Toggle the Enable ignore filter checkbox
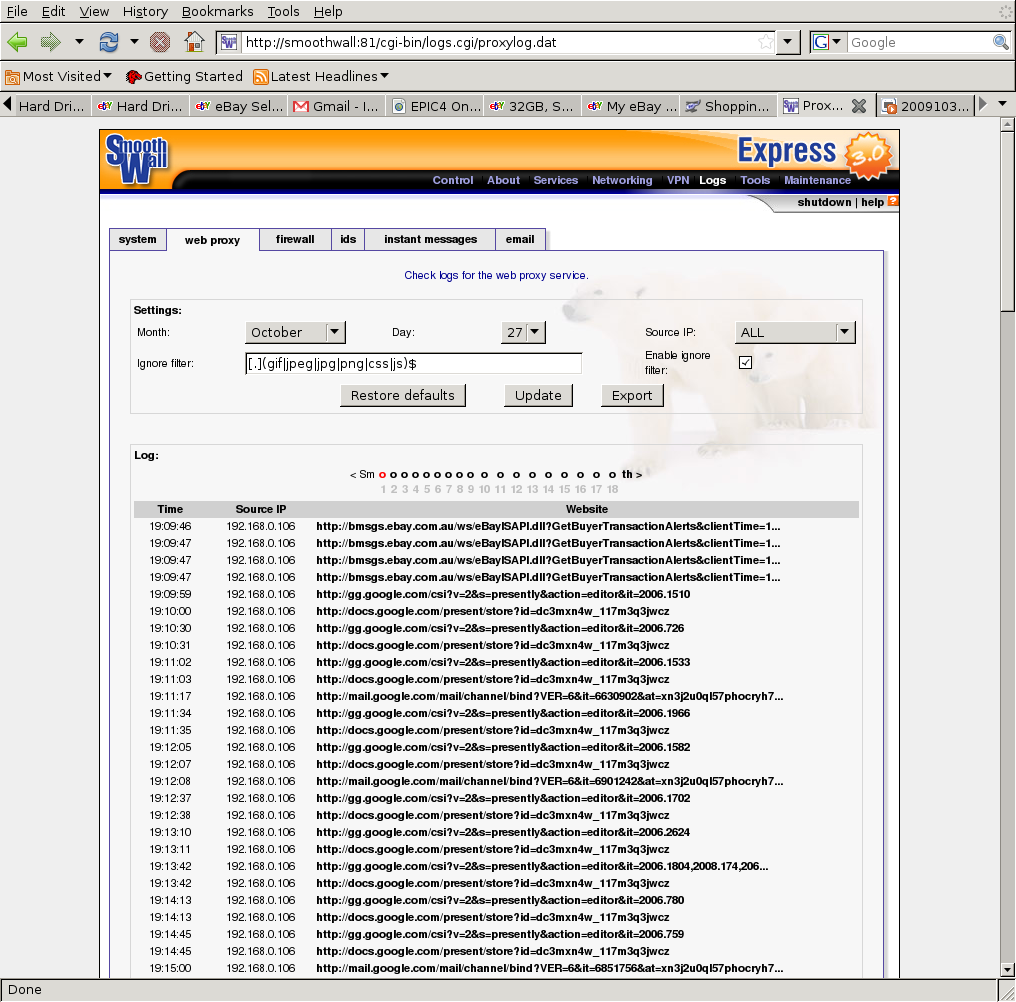Image resolution: width=1016 pixels, height=1002 pixels. (745, 362)
